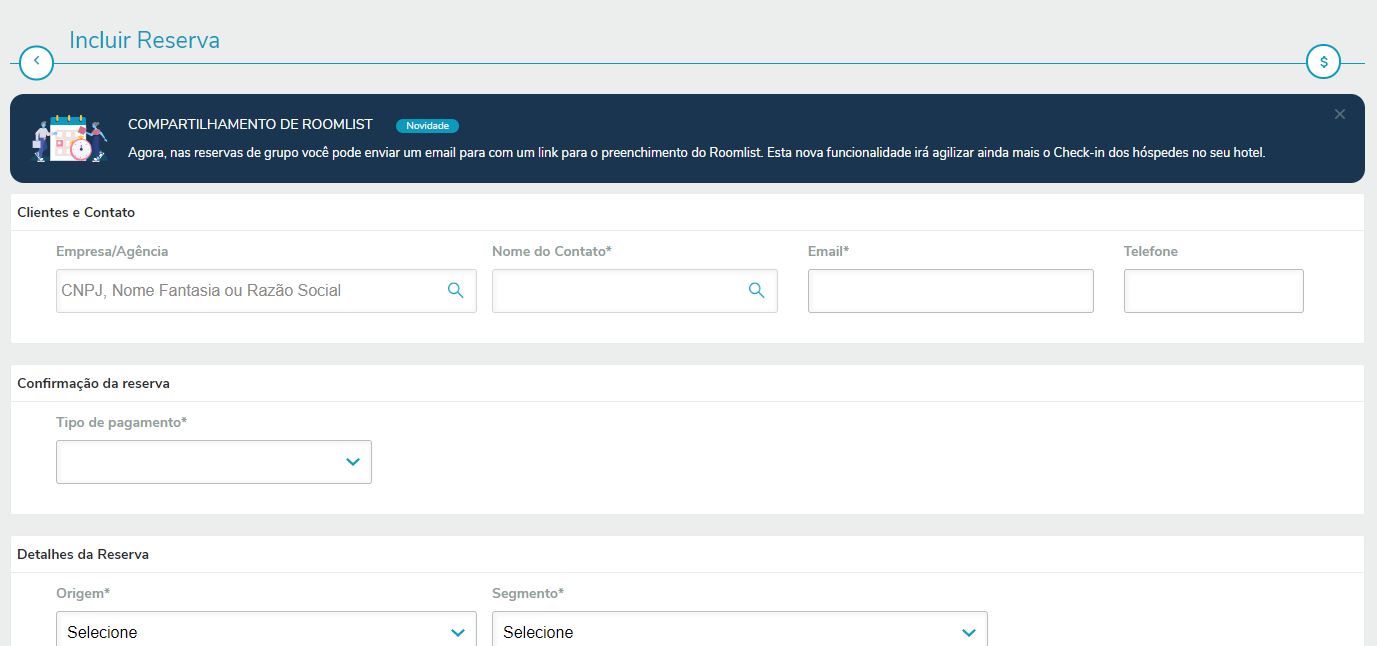Click the Telefone field label

tap(1151, 251)
